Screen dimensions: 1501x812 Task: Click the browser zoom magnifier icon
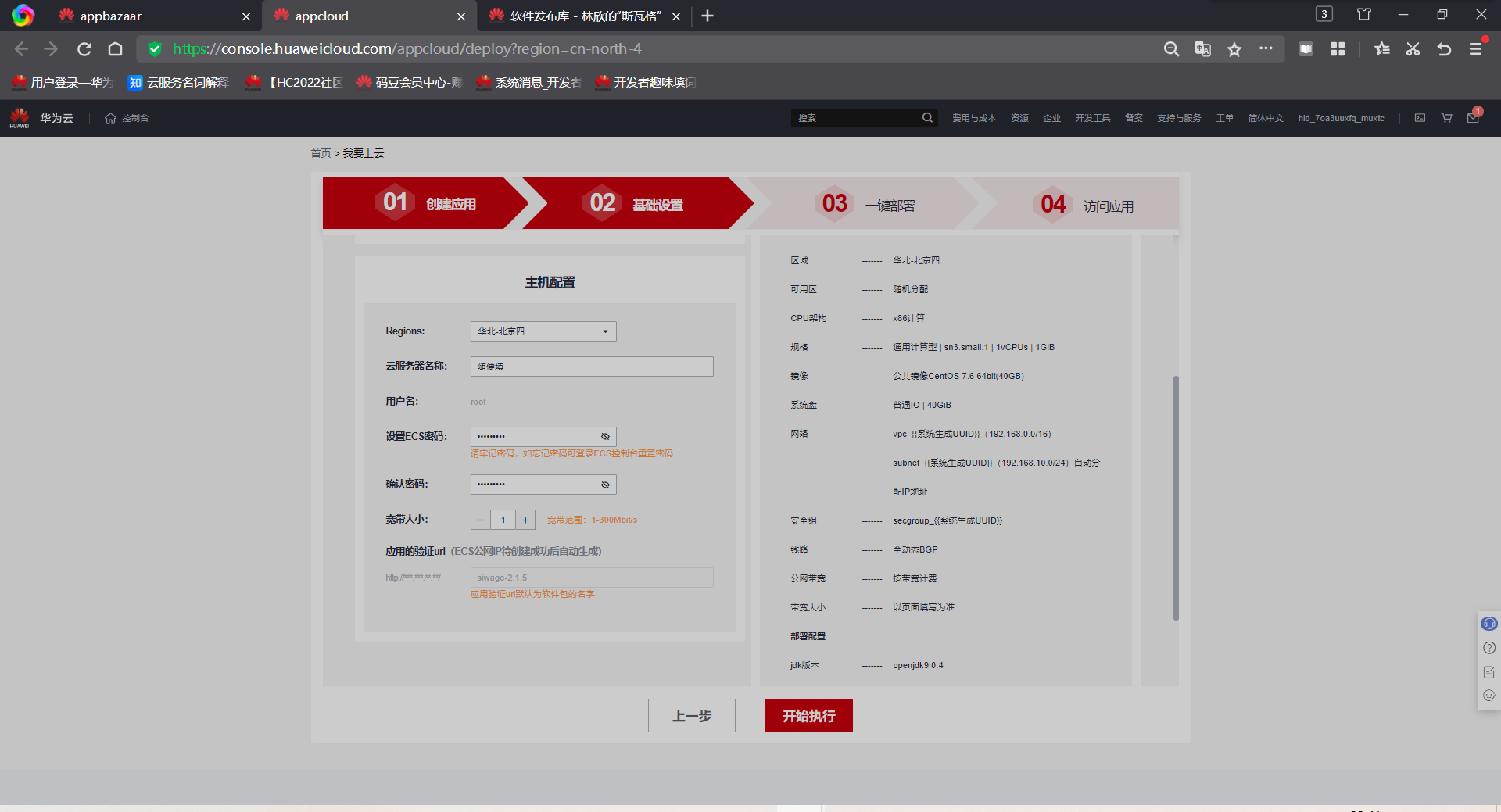[x=1171, y=49]
